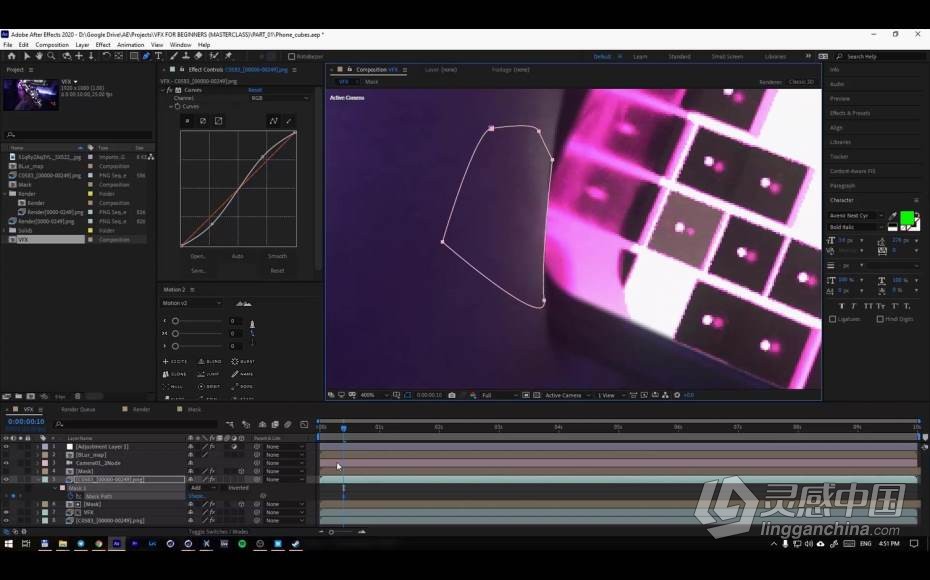Screen dimensions: 930x580
Task: Enable the Hindi Digits checkbox
Action: click(880, 319)
